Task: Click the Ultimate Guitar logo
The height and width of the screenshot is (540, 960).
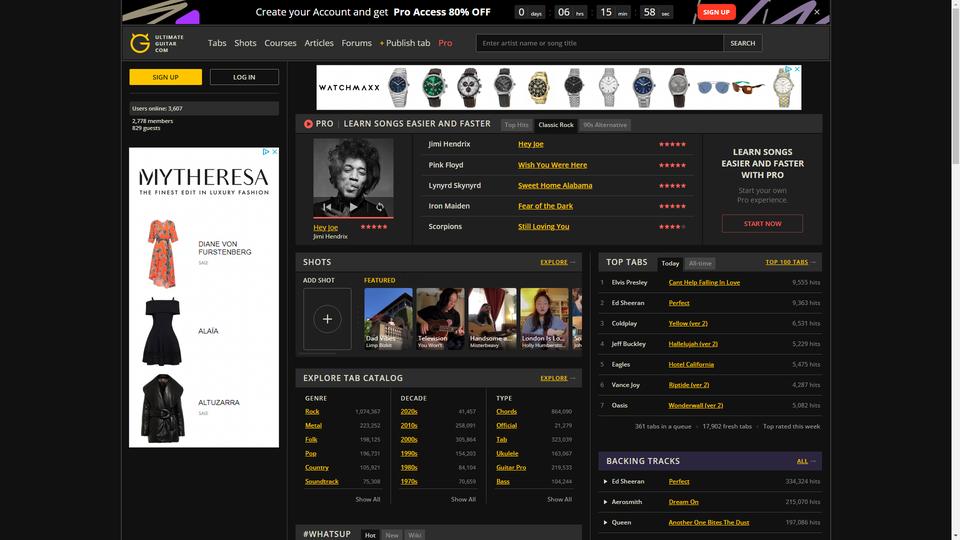Action: point(157,43)
